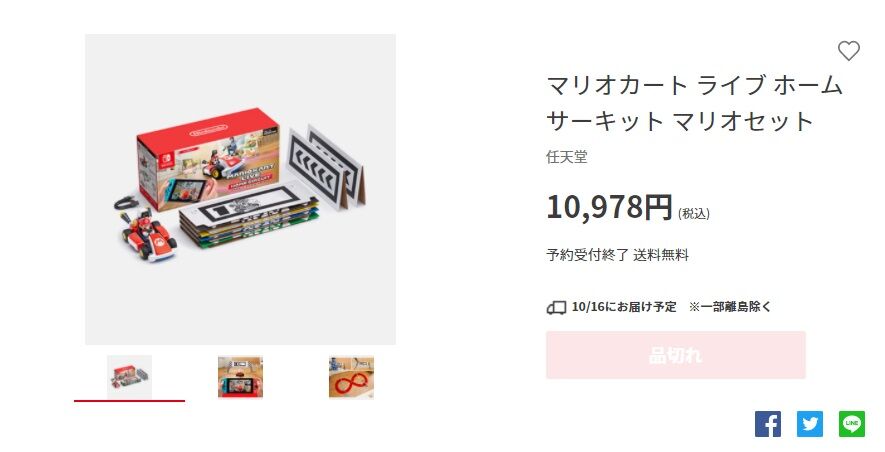
Task: Share this product on Facebook
Action: (x=768, y=424)
